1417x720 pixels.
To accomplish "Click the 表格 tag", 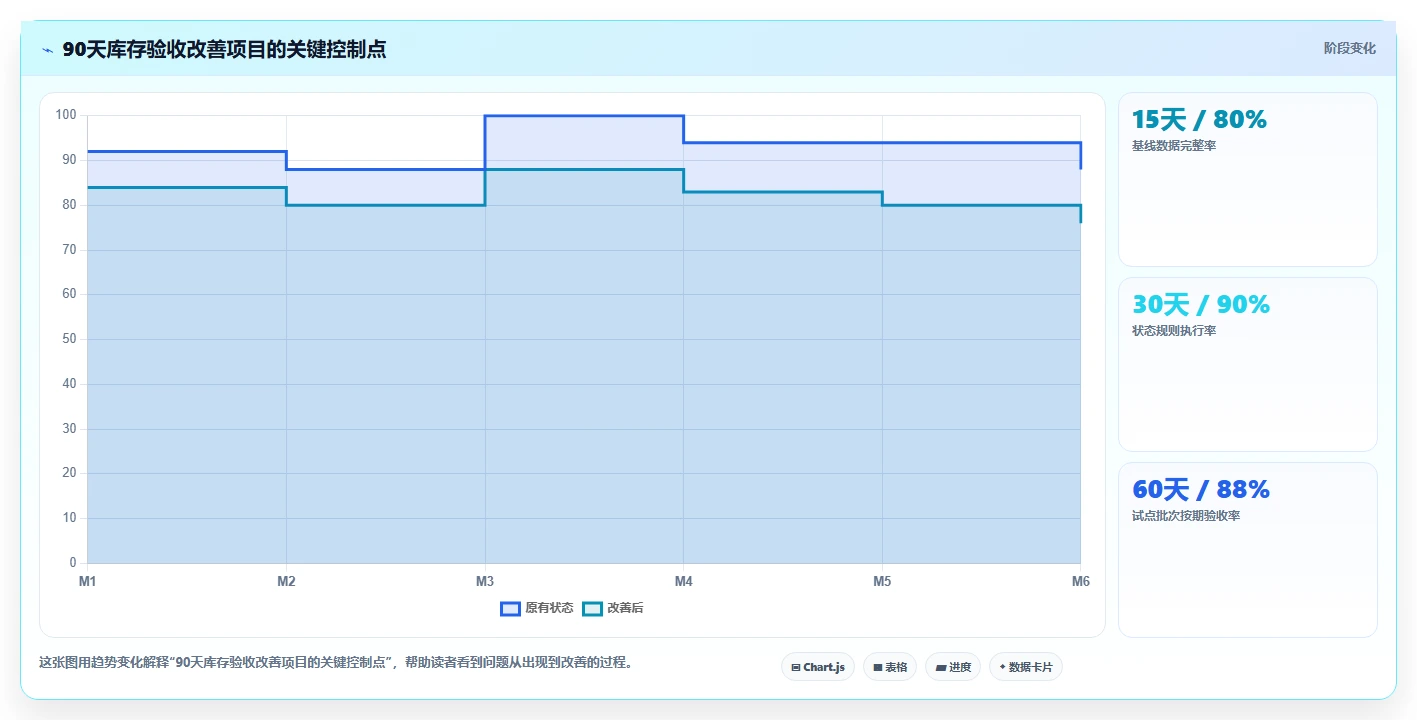I will coord(890,667).
